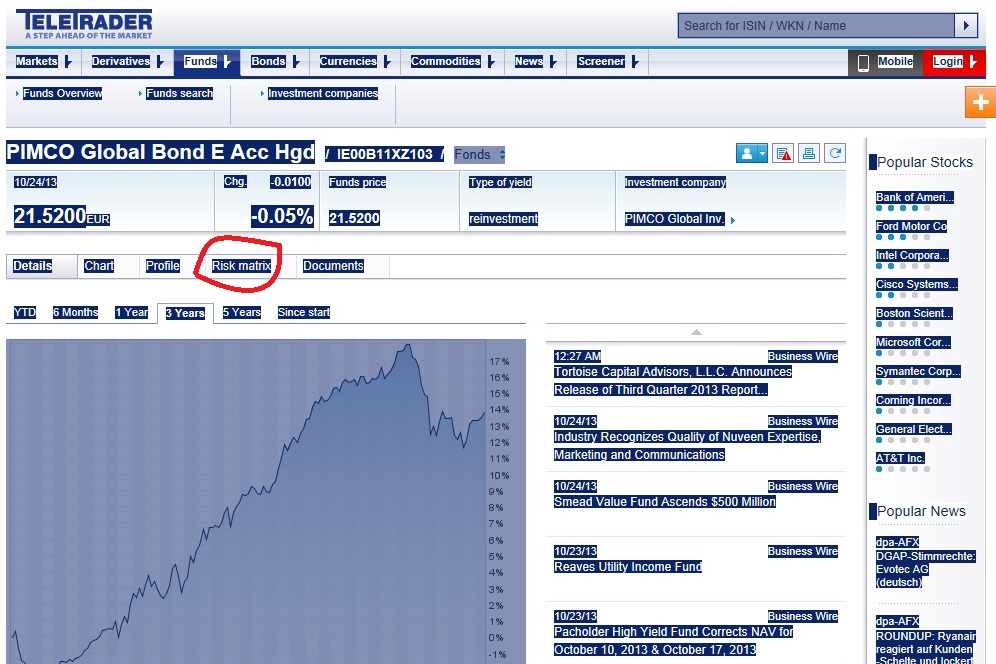Viewport: 996px width, 664px height.
Task: Open DGAP-Stimmrechte Evotec AG news item
Action: (x=925, y=569)
